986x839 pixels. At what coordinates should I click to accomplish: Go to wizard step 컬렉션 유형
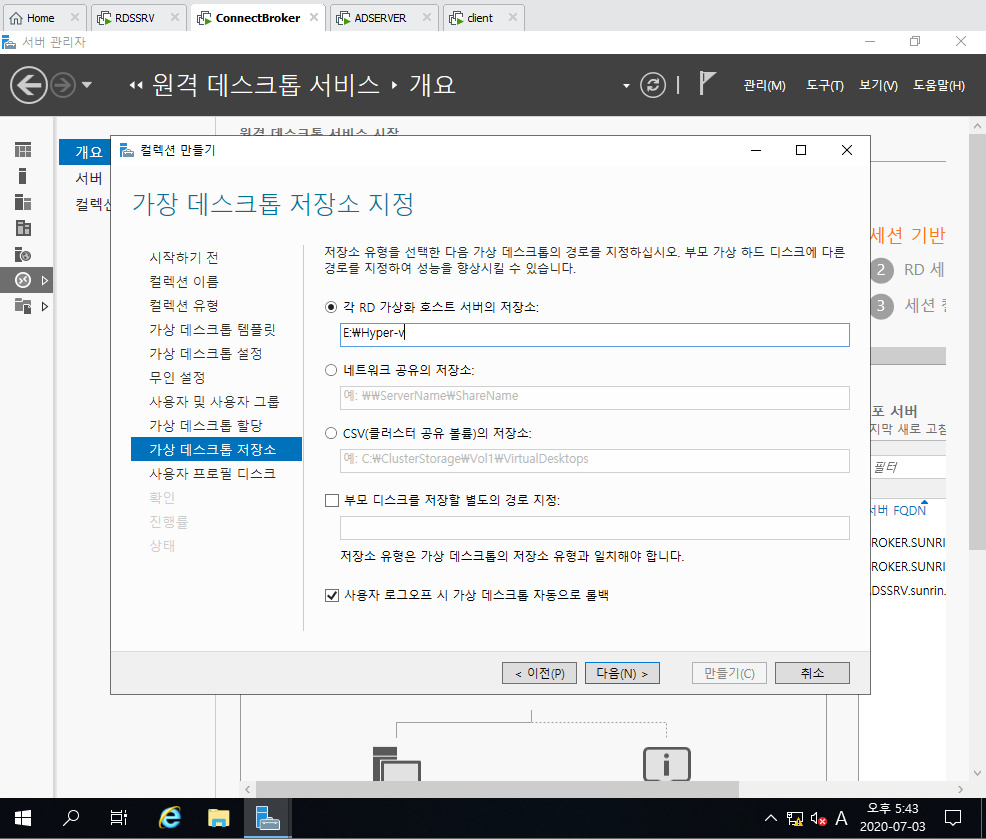[184, 306]
